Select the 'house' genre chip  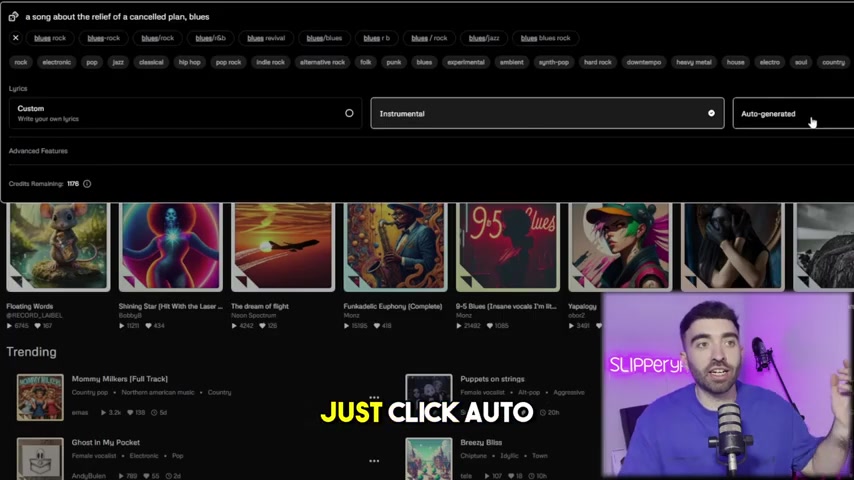[735, 62]
